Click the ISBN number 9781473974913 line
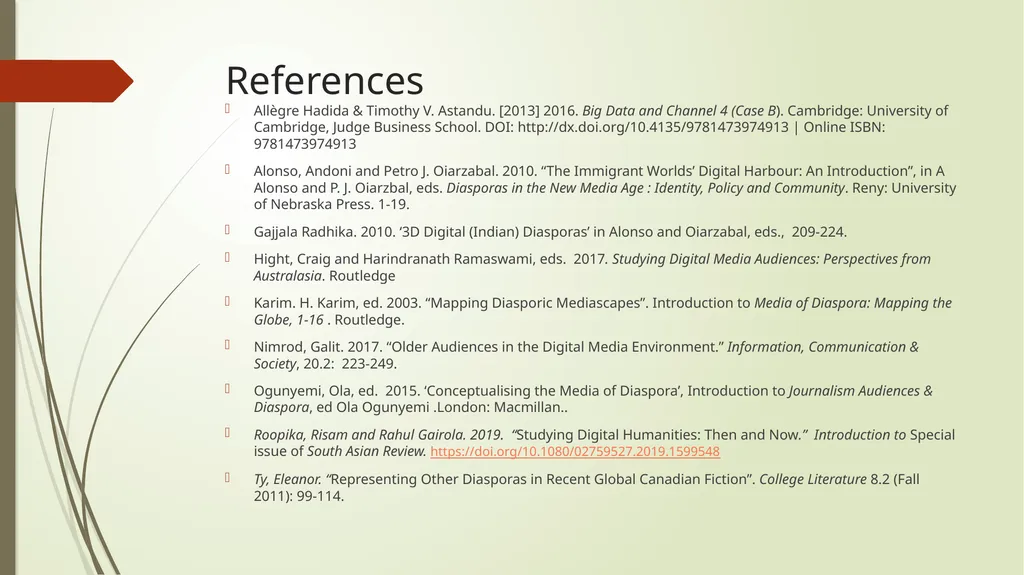This screenshot has width=1024, height=575. [x=305, y=144]
